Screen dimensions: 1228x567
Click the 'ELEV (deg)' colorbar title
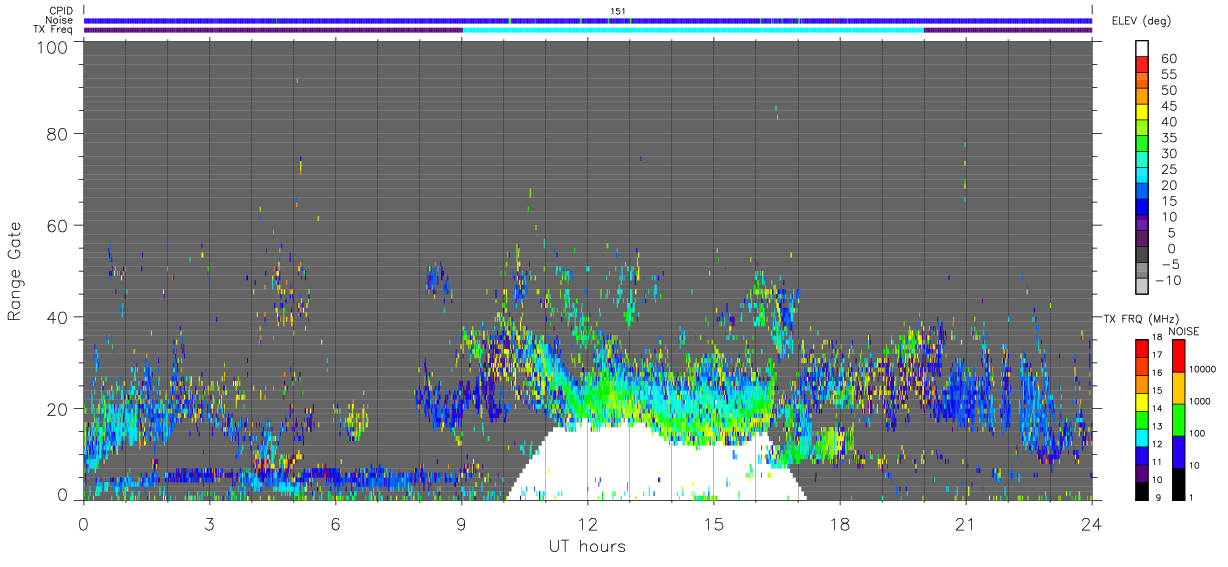pos(1142,21)
